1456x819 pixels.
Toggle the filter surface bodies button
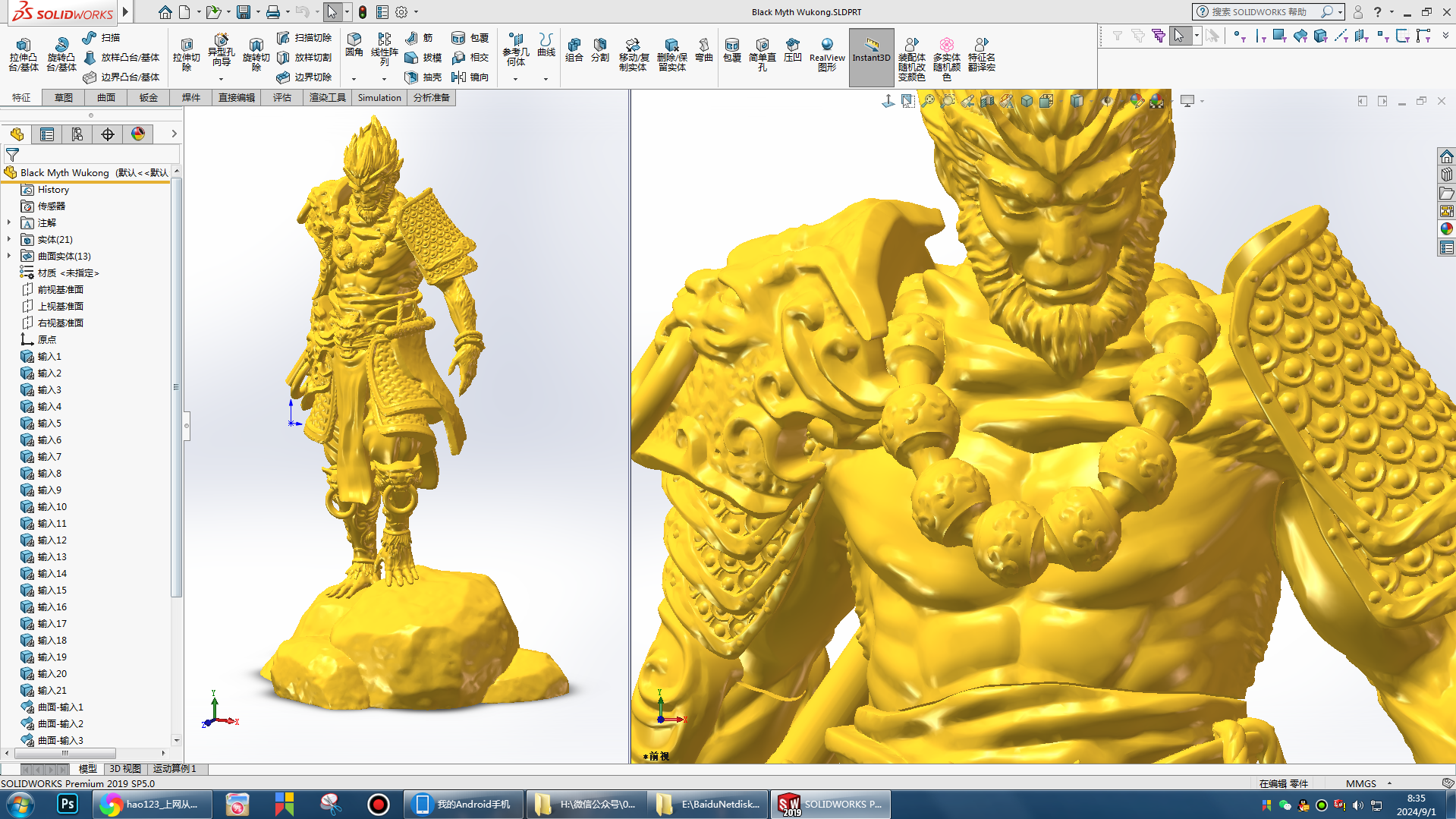coord(1300,36)
